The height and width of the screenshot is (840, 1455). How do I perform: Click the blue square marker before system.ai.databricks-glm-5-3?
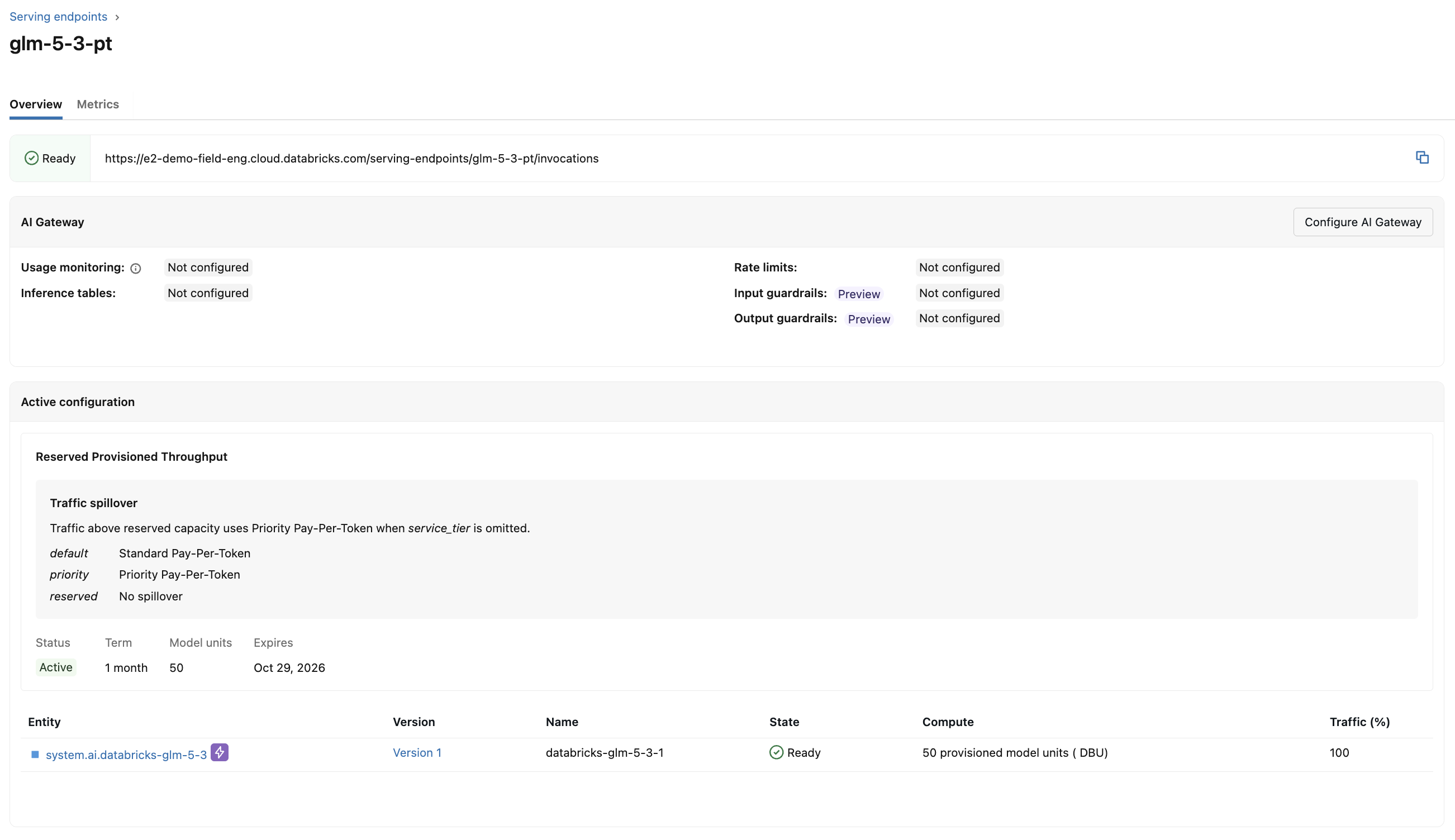pyautogui.click(x=35, y=755)
